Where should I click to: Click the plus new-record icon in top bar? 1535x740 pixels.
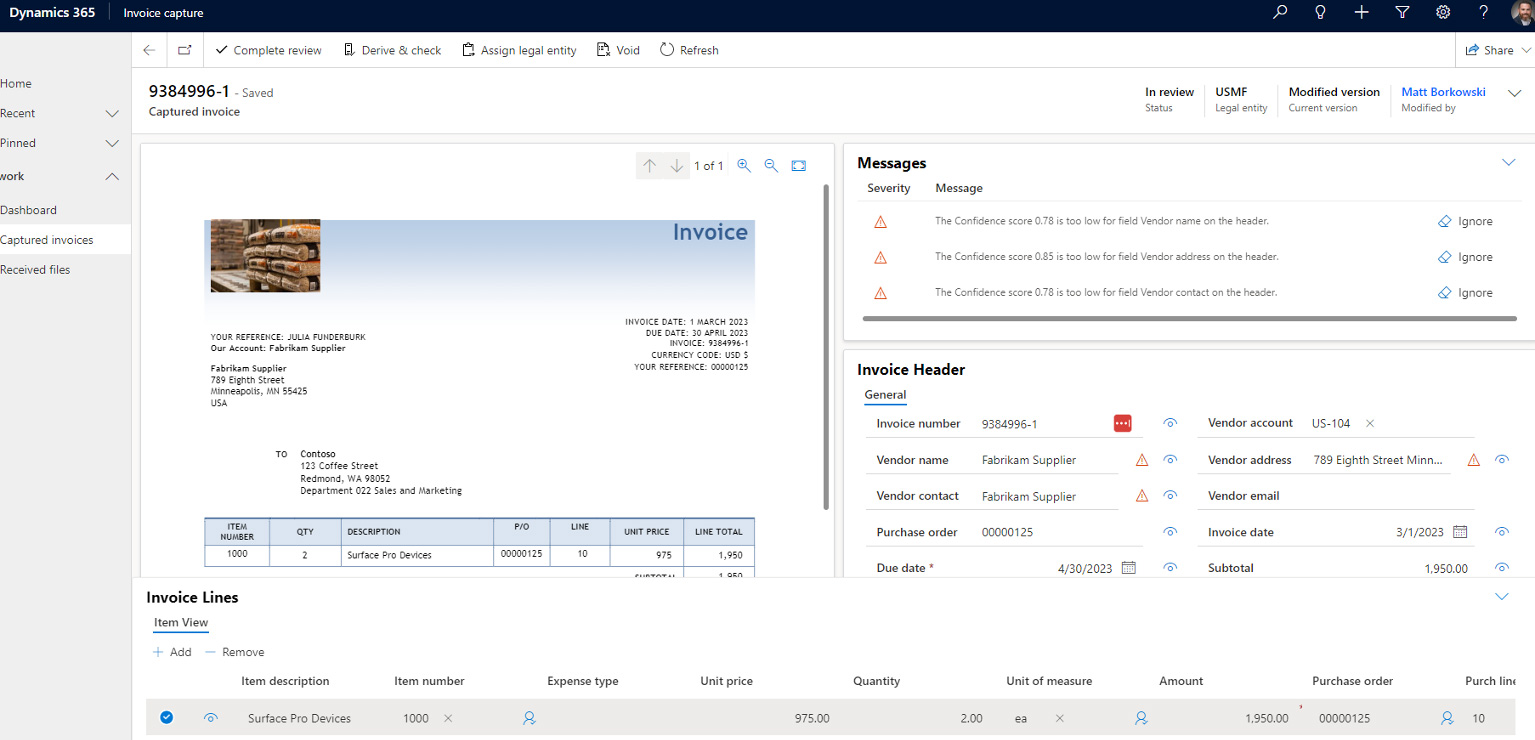coord(1361,12)
